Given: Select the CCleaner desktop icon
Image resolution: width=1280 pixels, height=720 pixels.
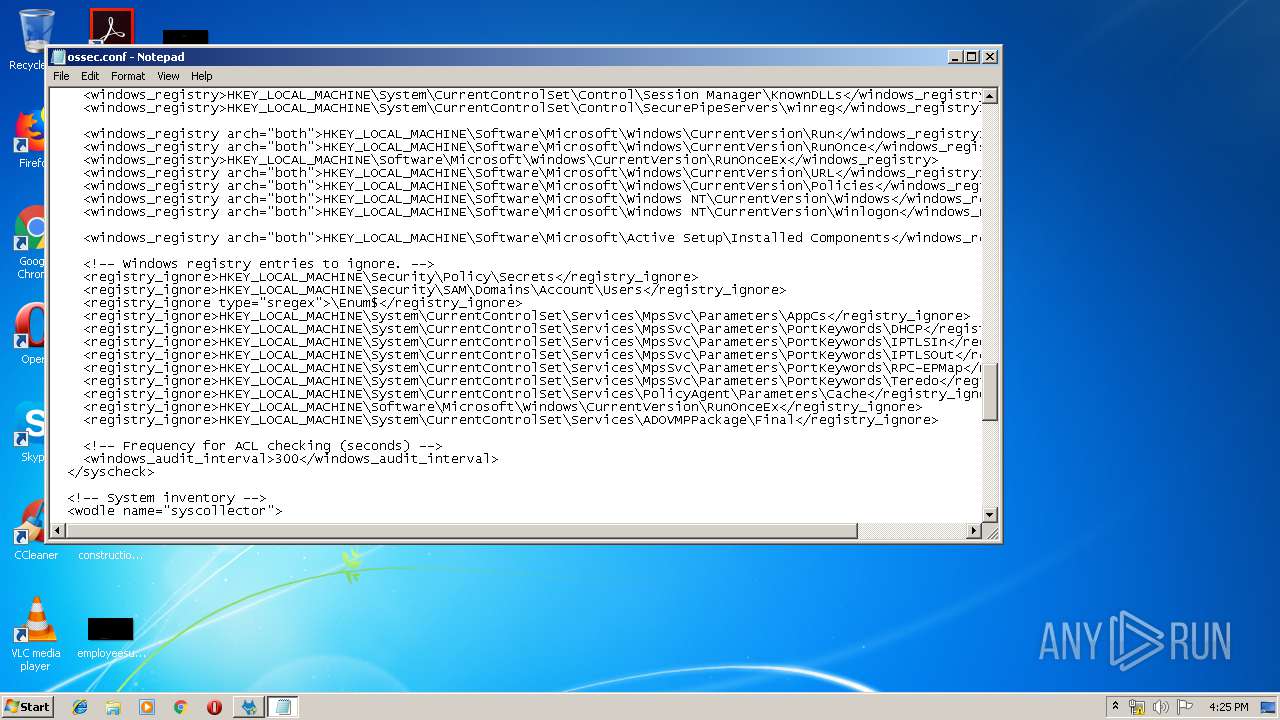Looking at the screenshot, I should 36,530.
